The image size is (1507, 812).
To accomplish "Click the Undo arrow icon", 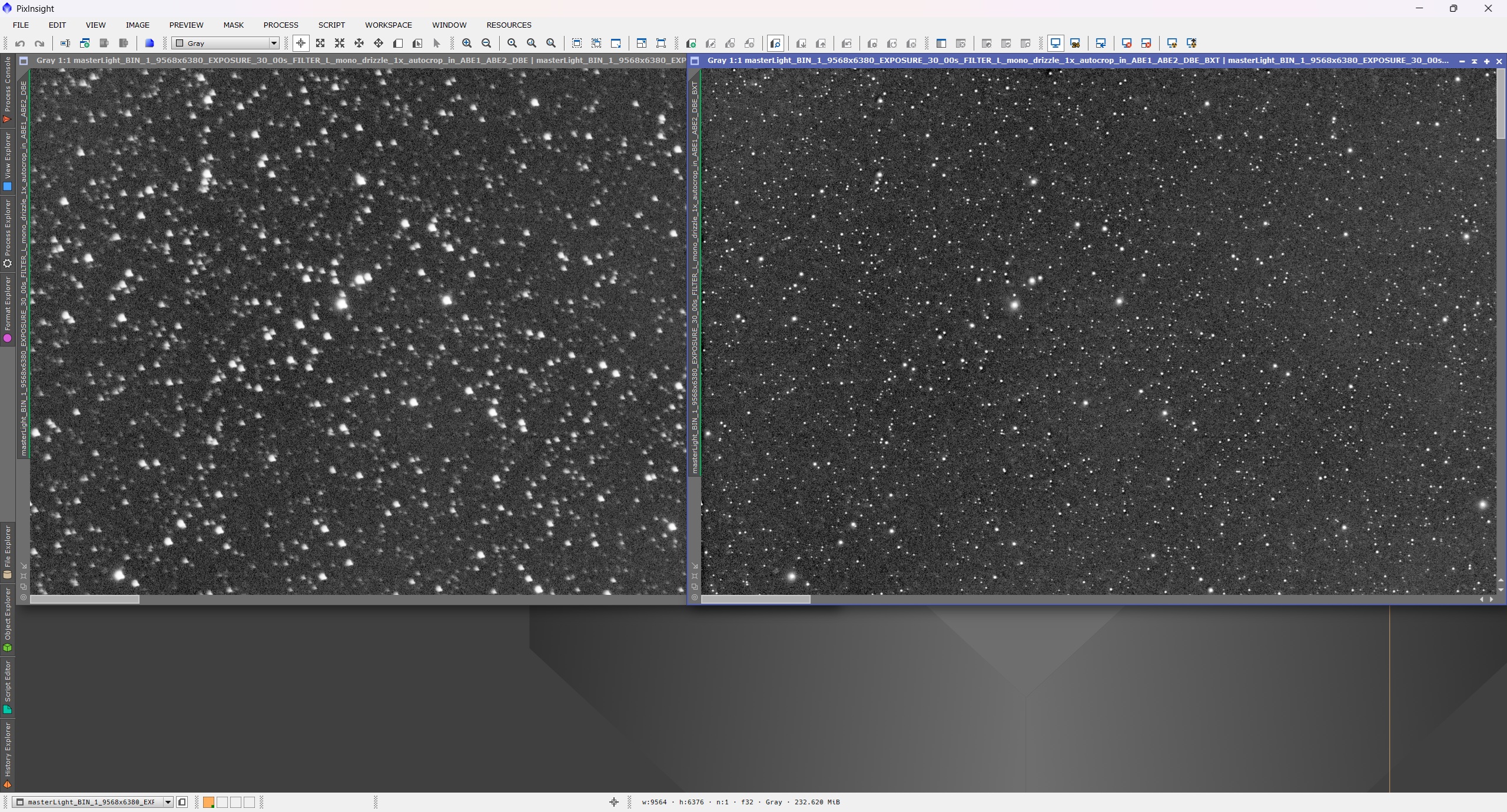I will [x=20, y=43].
